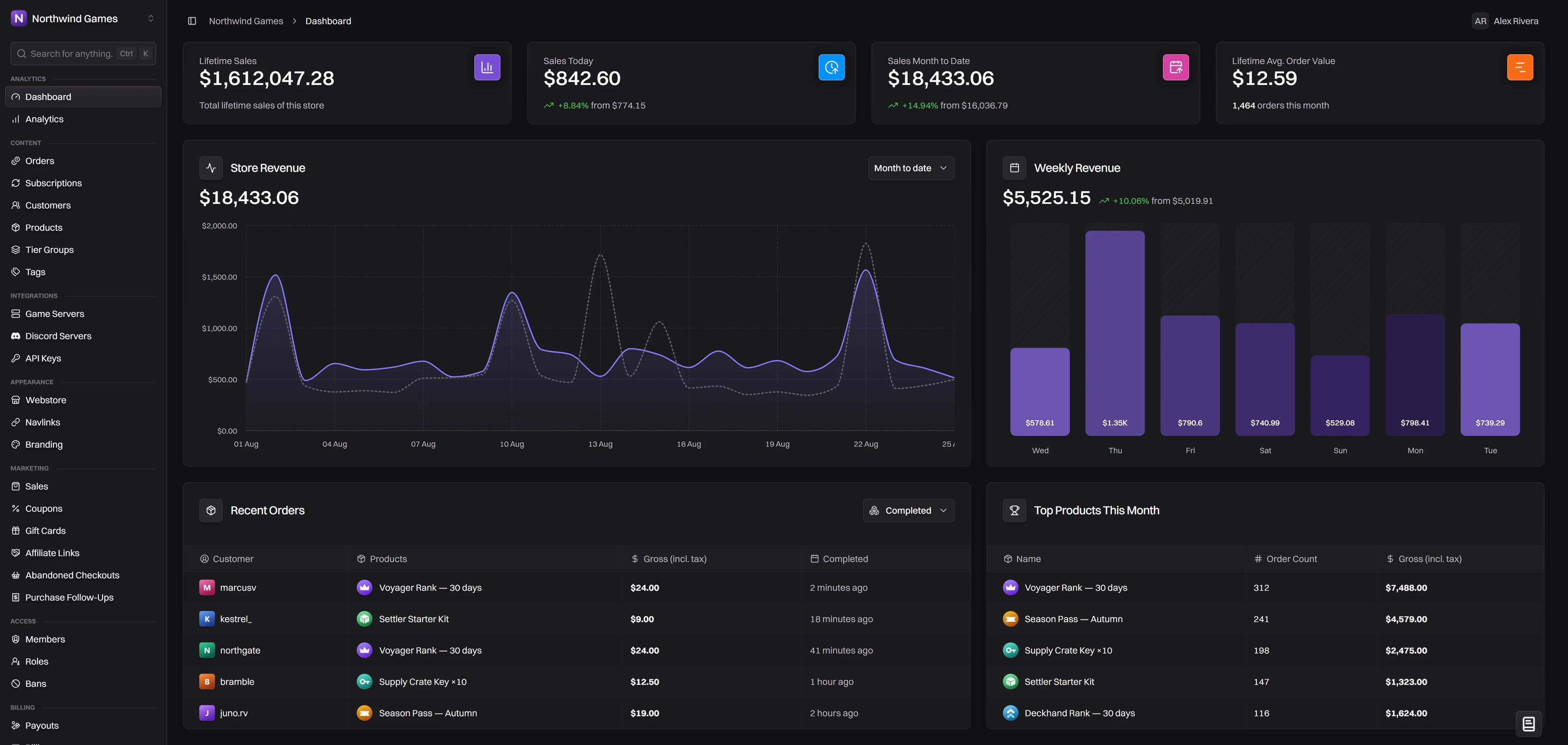
Task: Click the Recent Orders box icon
Action: (x=211, y=510)
